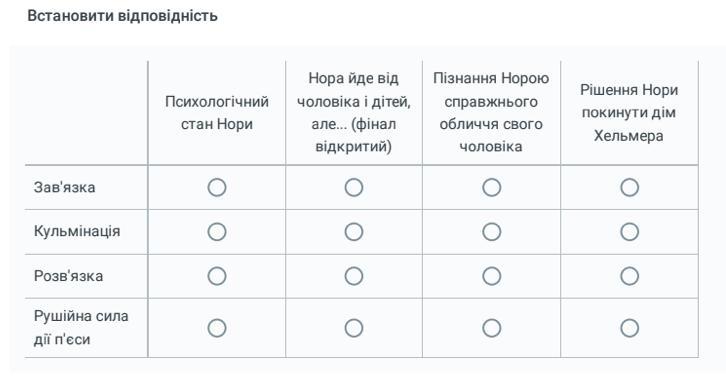Select Зав'язка radio for Пізнання Норою справжнього обличчя

pos(491,187)
